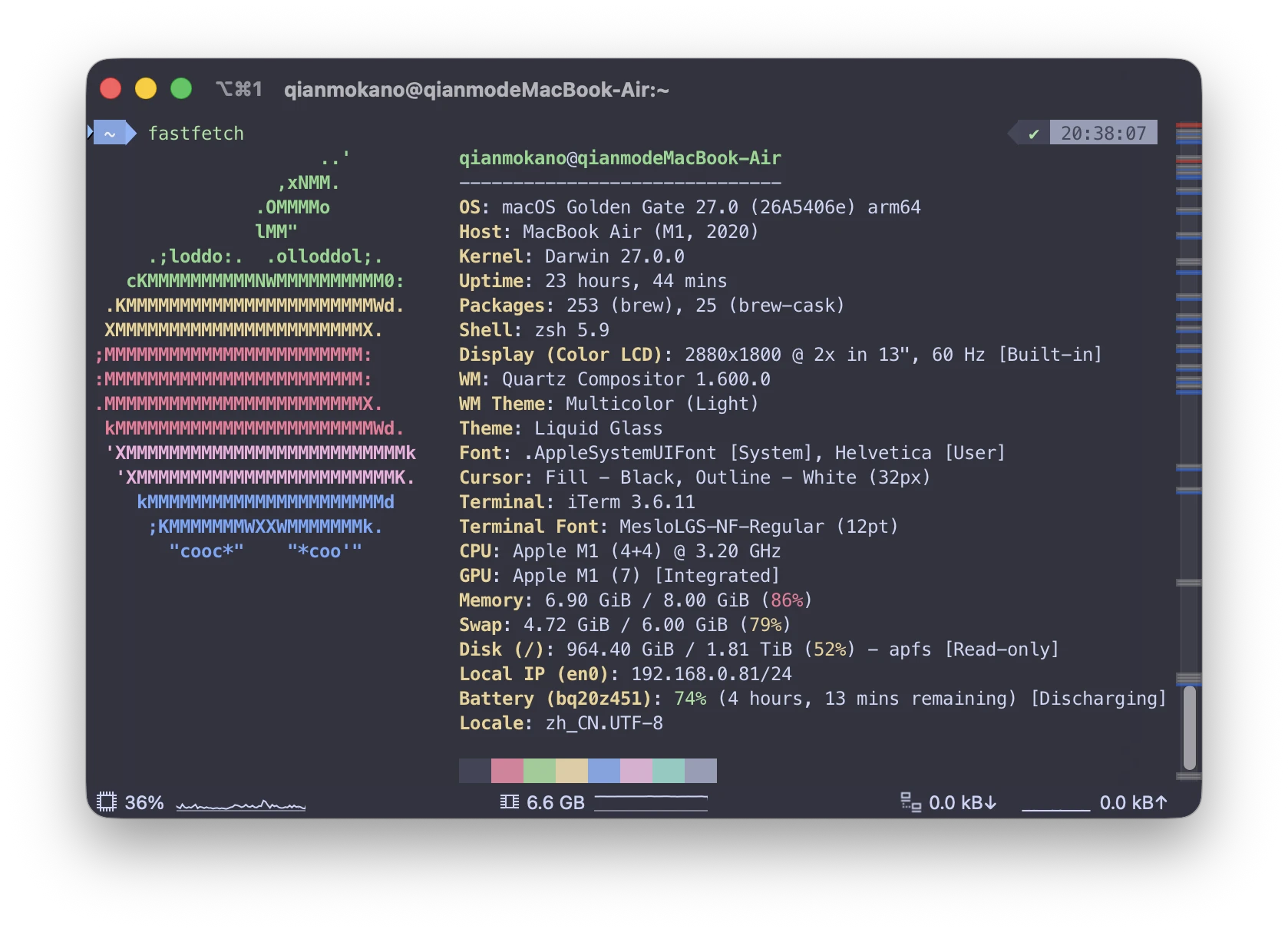The image size is (1288, 932).
Task: Click the WM value "Quartz Compositor 1.600.0"
Action: pyautogui.click(x=636, y=379)
